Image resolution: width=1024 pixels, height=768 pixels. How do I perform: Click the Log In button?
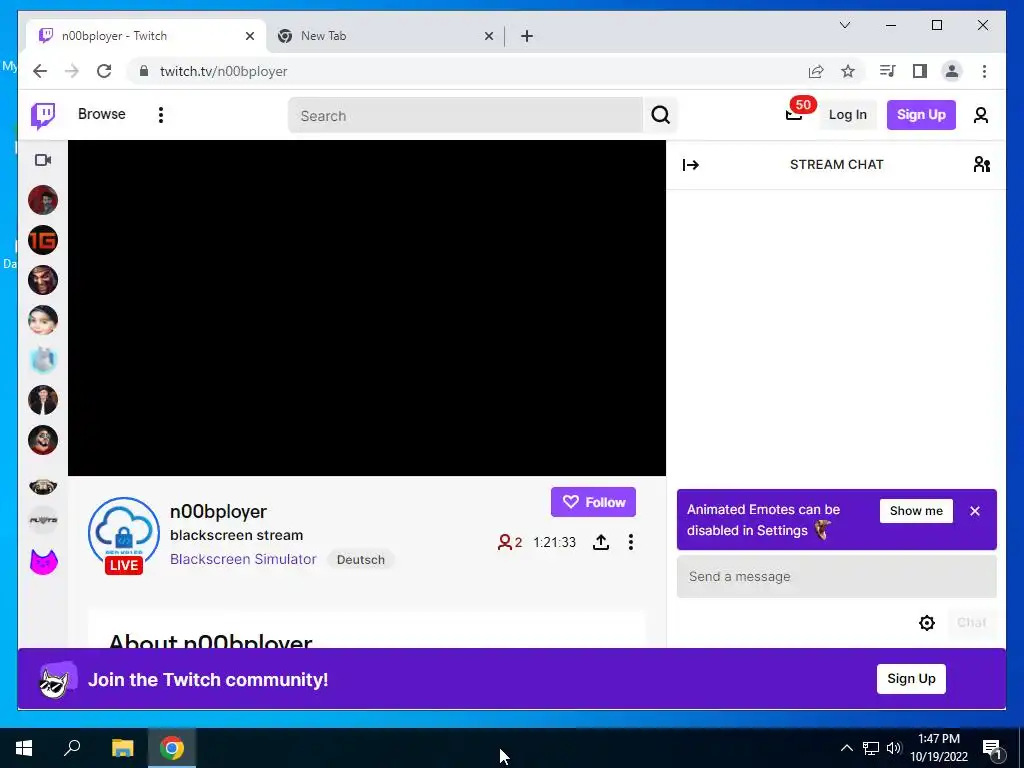(x=847, y=115)
